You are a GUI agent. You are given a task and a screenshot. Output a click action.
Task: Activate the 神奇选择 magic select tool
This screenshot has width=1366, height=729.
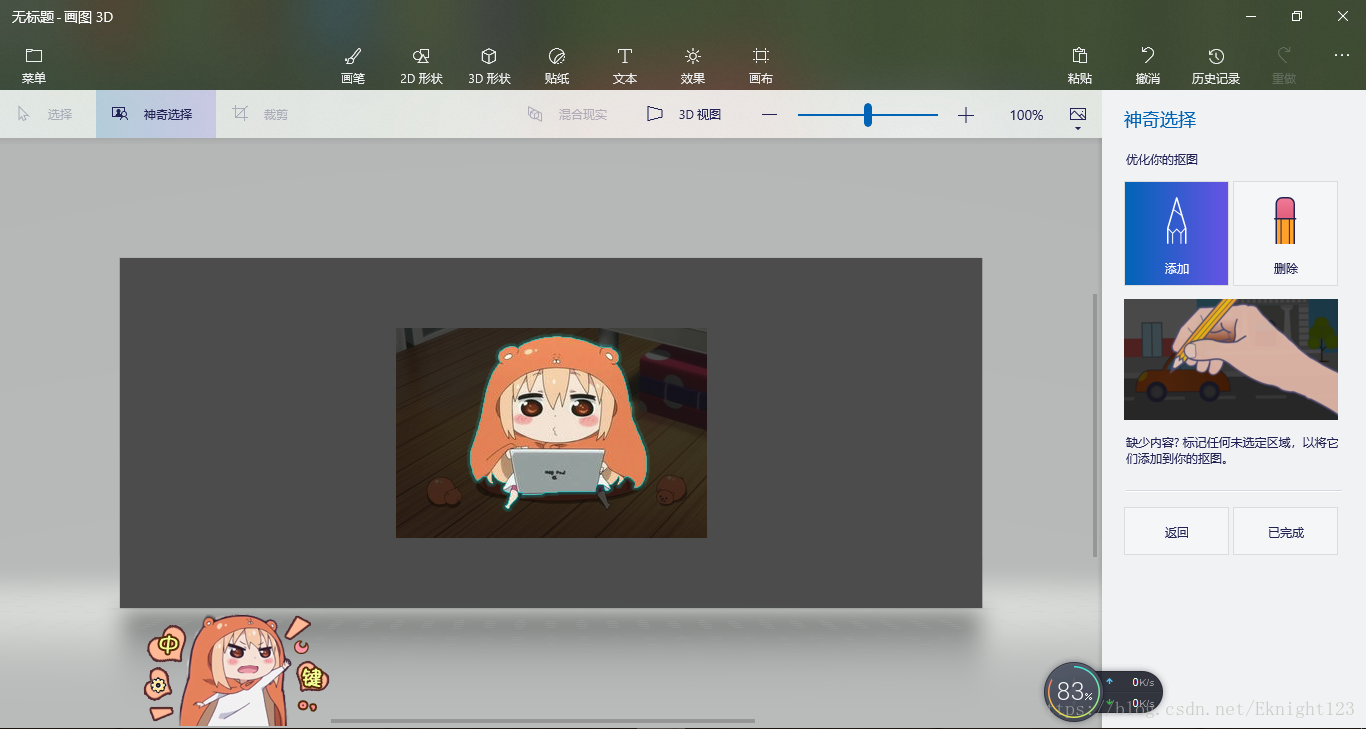pos(156,114)
